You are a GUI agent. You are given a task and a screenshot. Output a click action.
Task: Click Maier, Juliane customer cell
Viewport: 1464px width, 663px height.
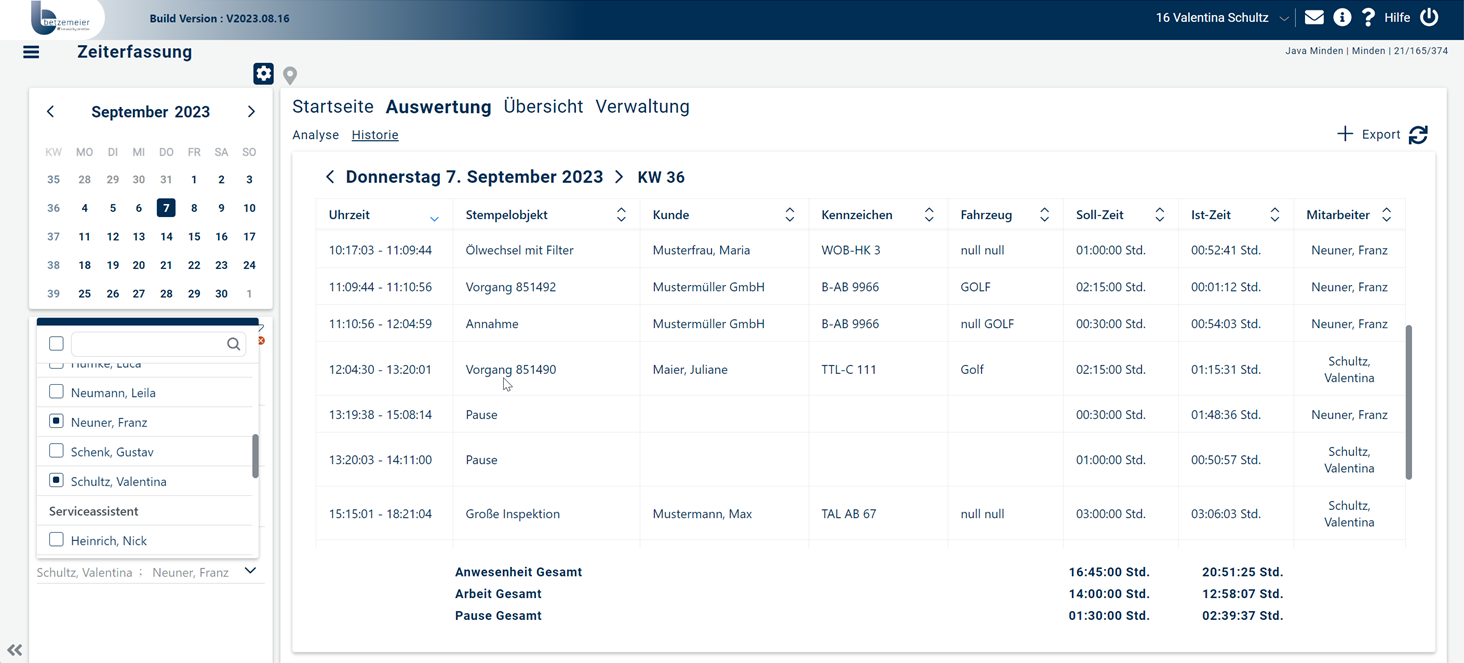point(690,369)
